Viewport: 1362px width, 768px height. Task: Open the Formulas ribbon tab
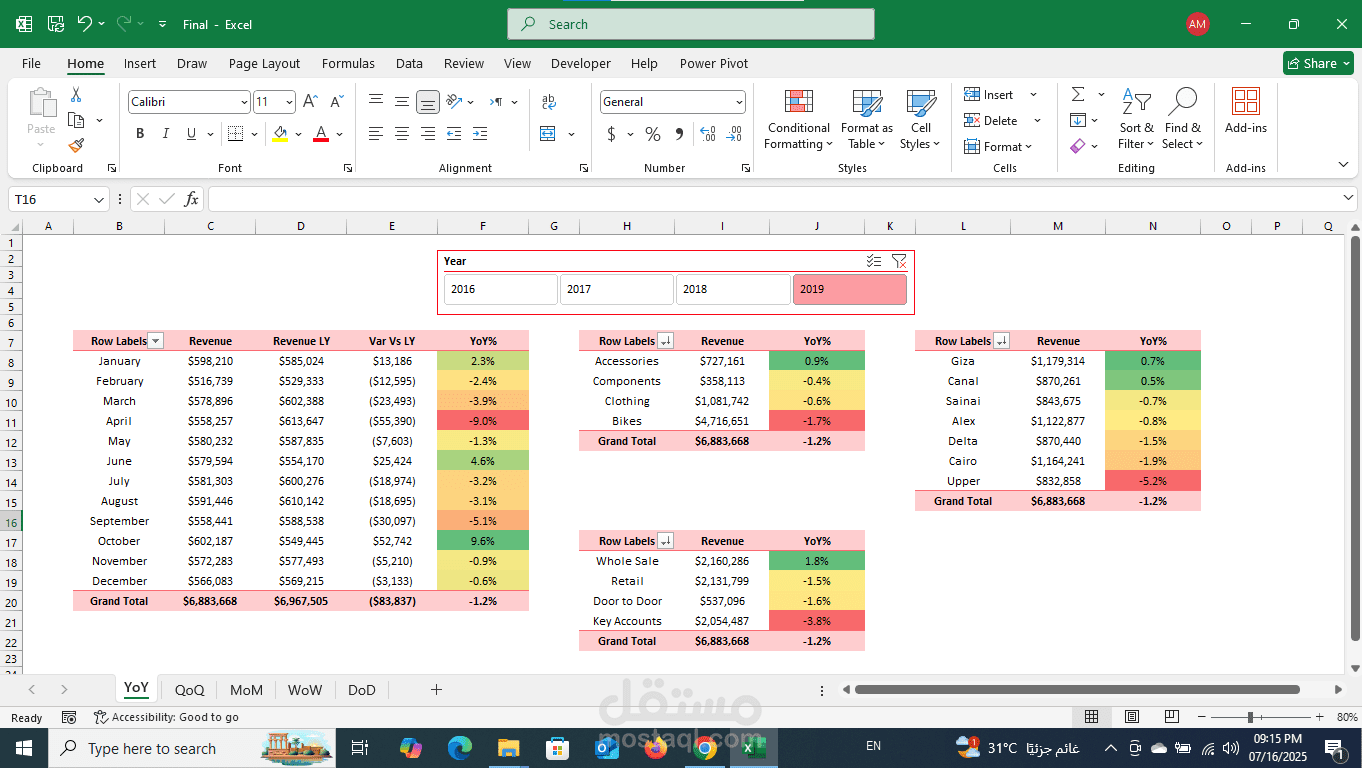pos(348,63)
